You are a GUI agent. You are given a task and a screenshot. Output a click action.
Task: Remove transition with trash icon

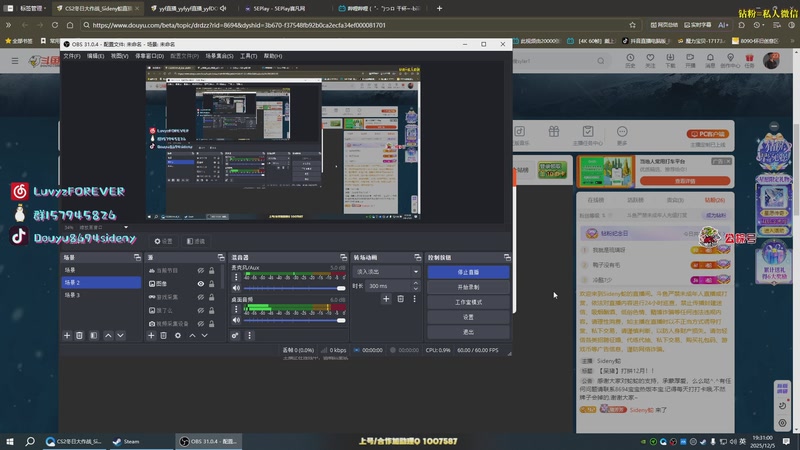[x=401, y=299]
